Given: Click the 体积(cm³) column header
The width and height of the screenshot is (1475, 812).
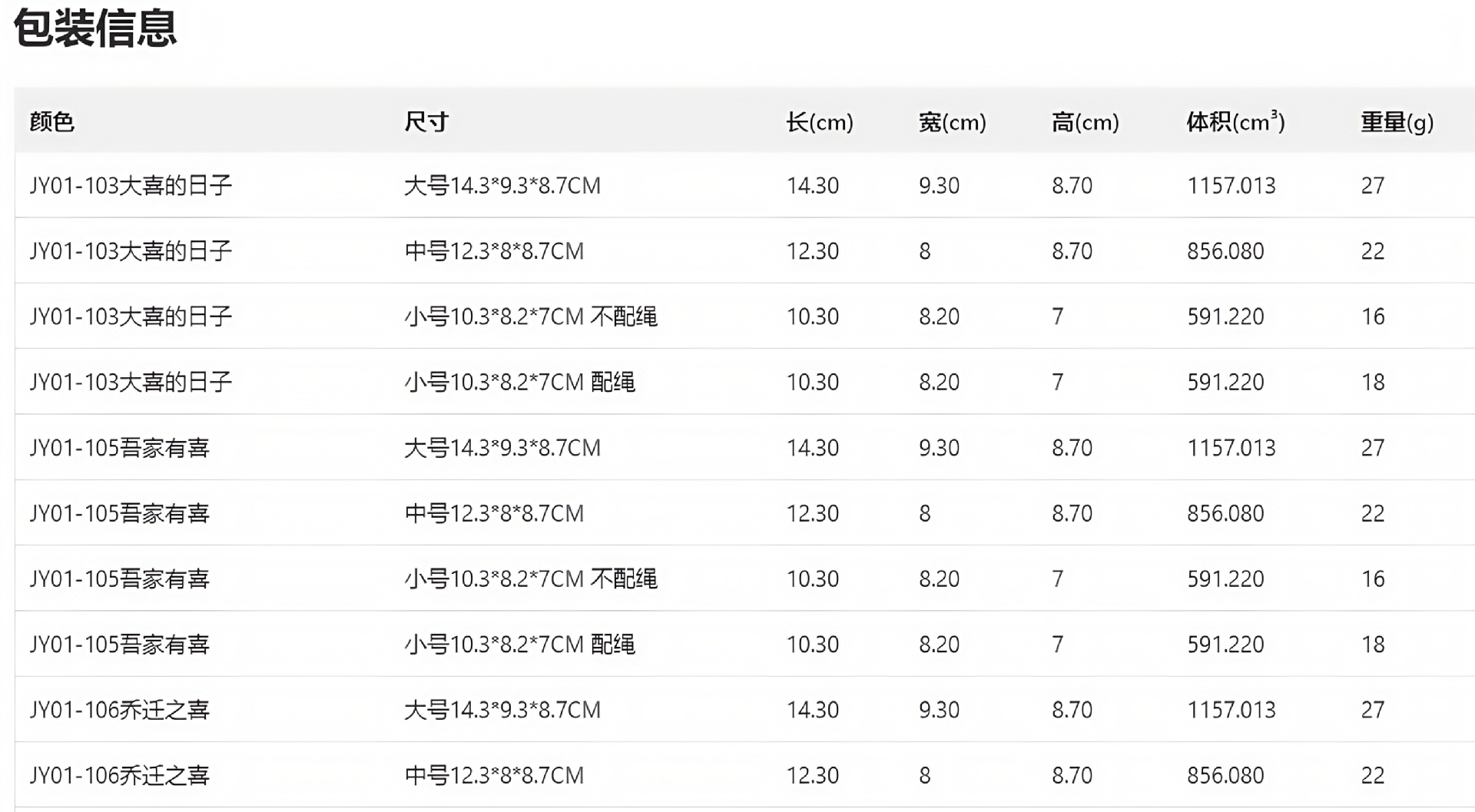Looking at the screenshot, I should tap(1235, 121).
